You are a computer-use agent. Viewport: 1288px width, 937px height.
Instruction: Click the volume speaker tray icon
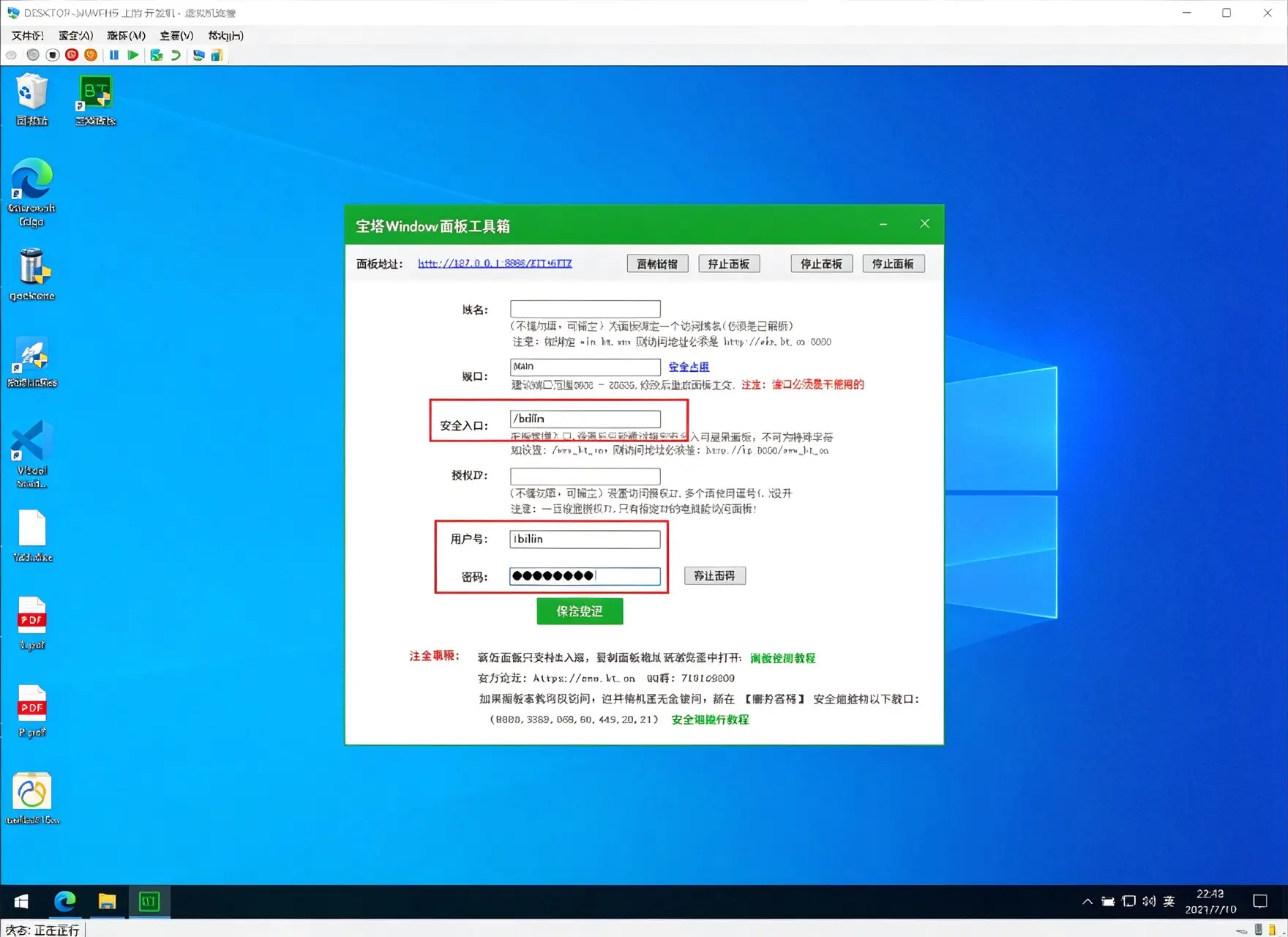[x=1149, y=902]
